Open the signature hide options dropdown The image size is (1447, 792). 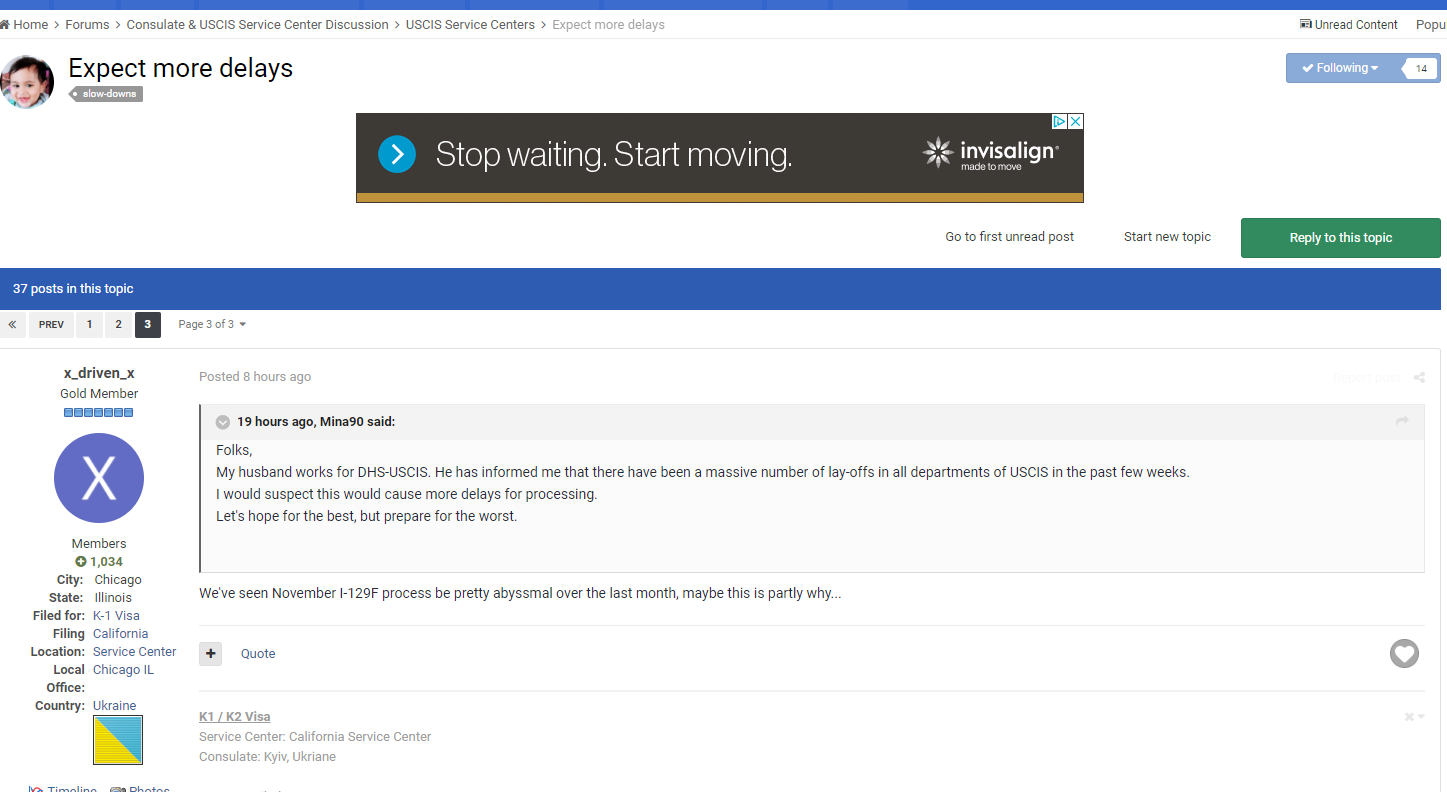pyautogui.click(x=1414, y=717)
